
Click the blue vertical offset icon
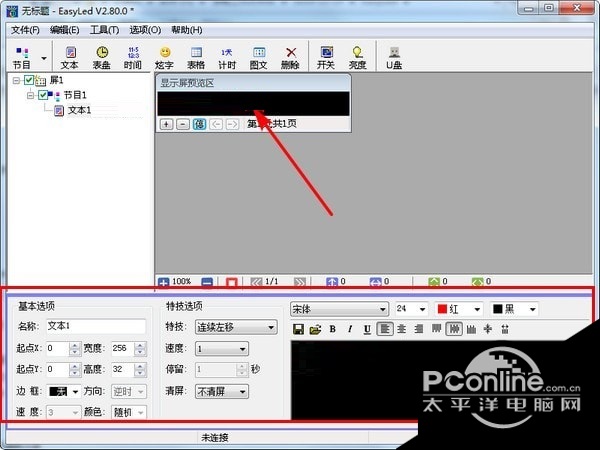pyautogui.click(x=332, y=282)
